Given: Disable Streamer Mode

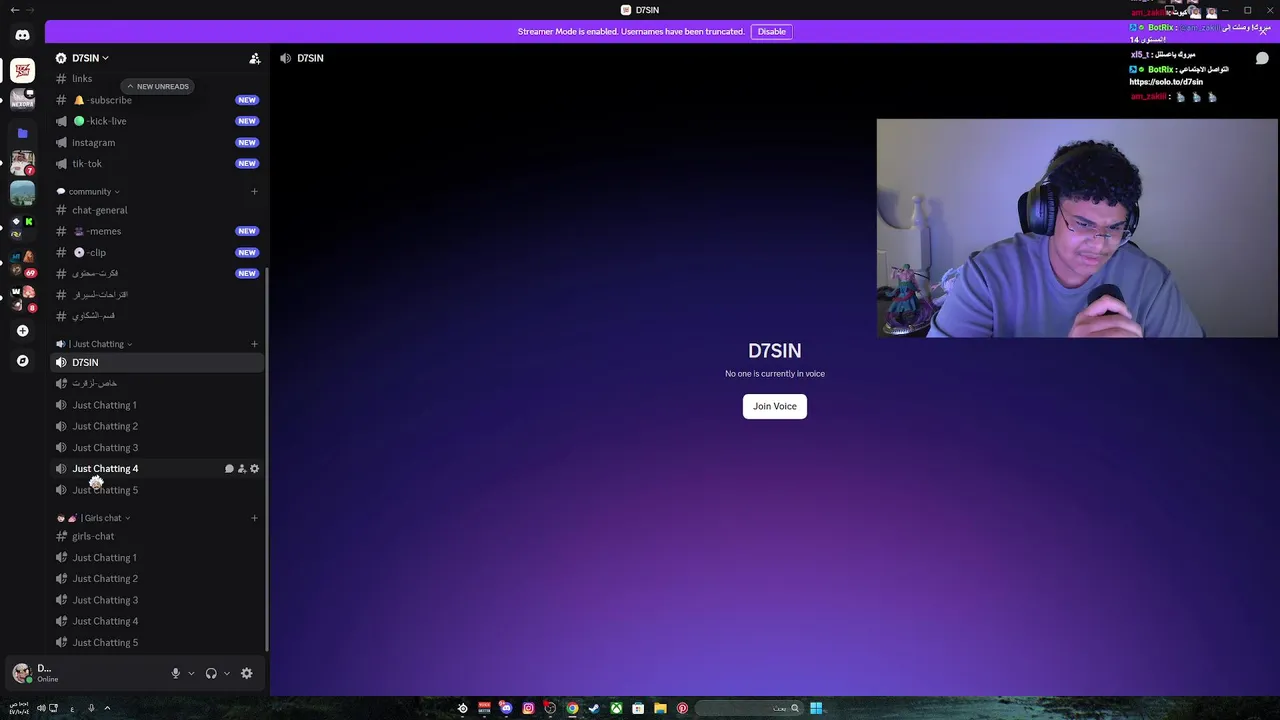Looking at the screenshot, I should pos(771,31).
